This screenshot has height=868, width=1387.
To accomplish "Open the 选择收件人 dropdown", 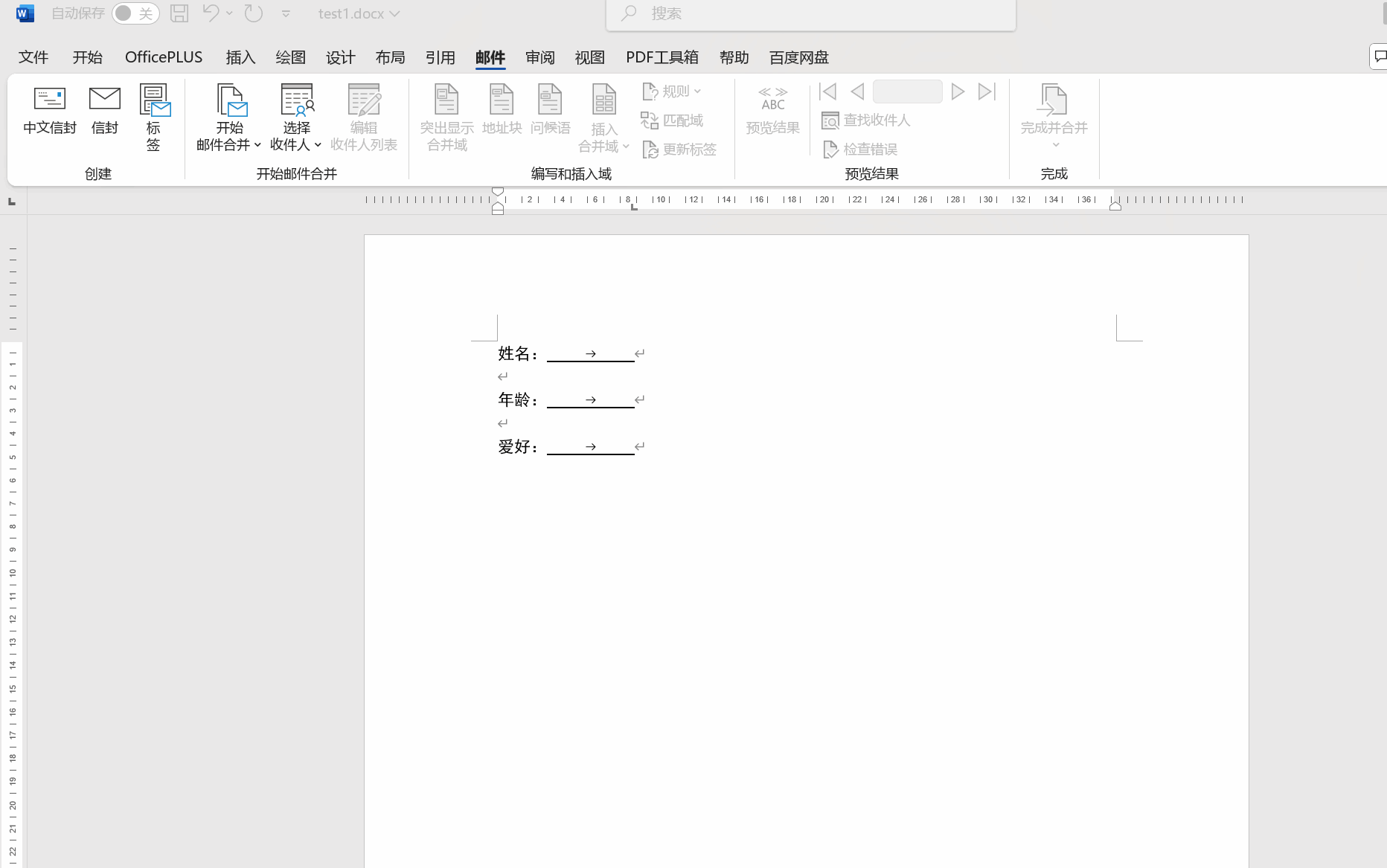I will [x=296, y=118].
